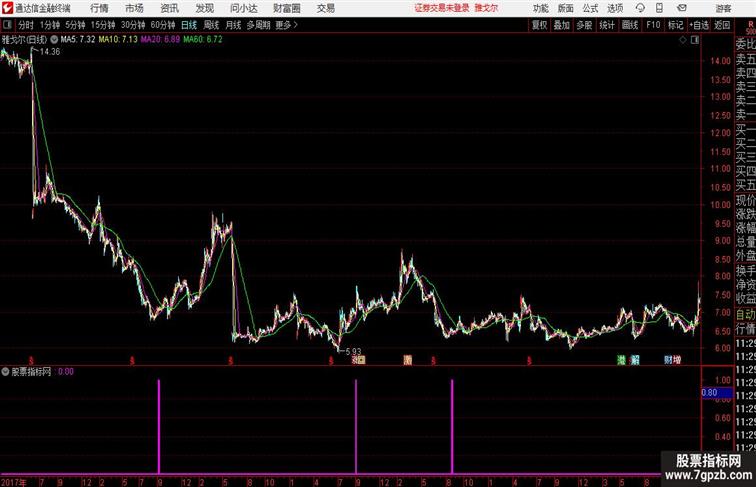Click the MA20: 6.89 value

161,40
